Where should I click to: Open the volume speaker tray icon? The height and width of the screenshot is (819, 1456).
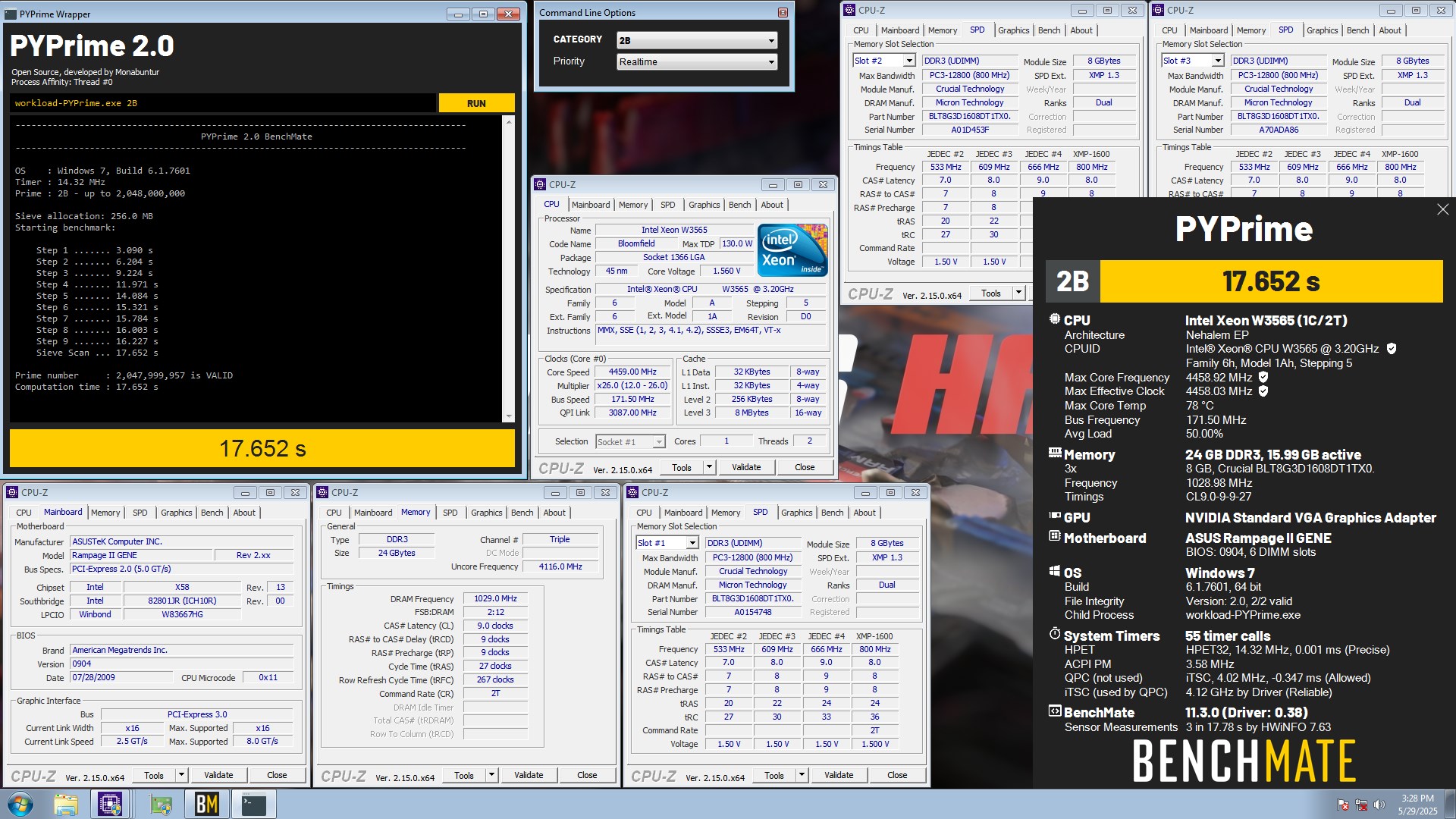tap(1379, 805)
